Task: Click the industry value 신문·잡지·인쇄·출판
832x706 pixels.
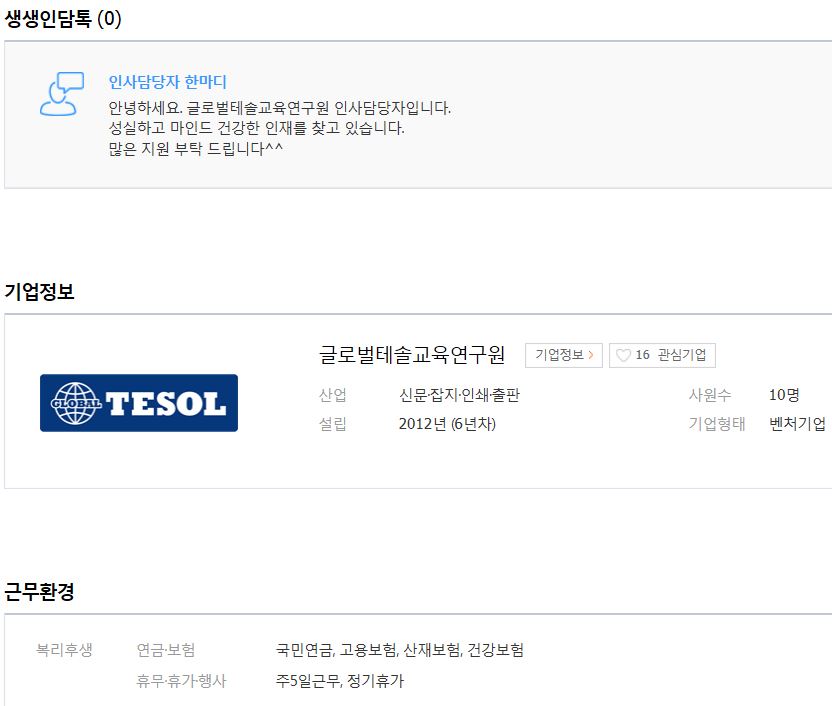Action: [459, 395]
